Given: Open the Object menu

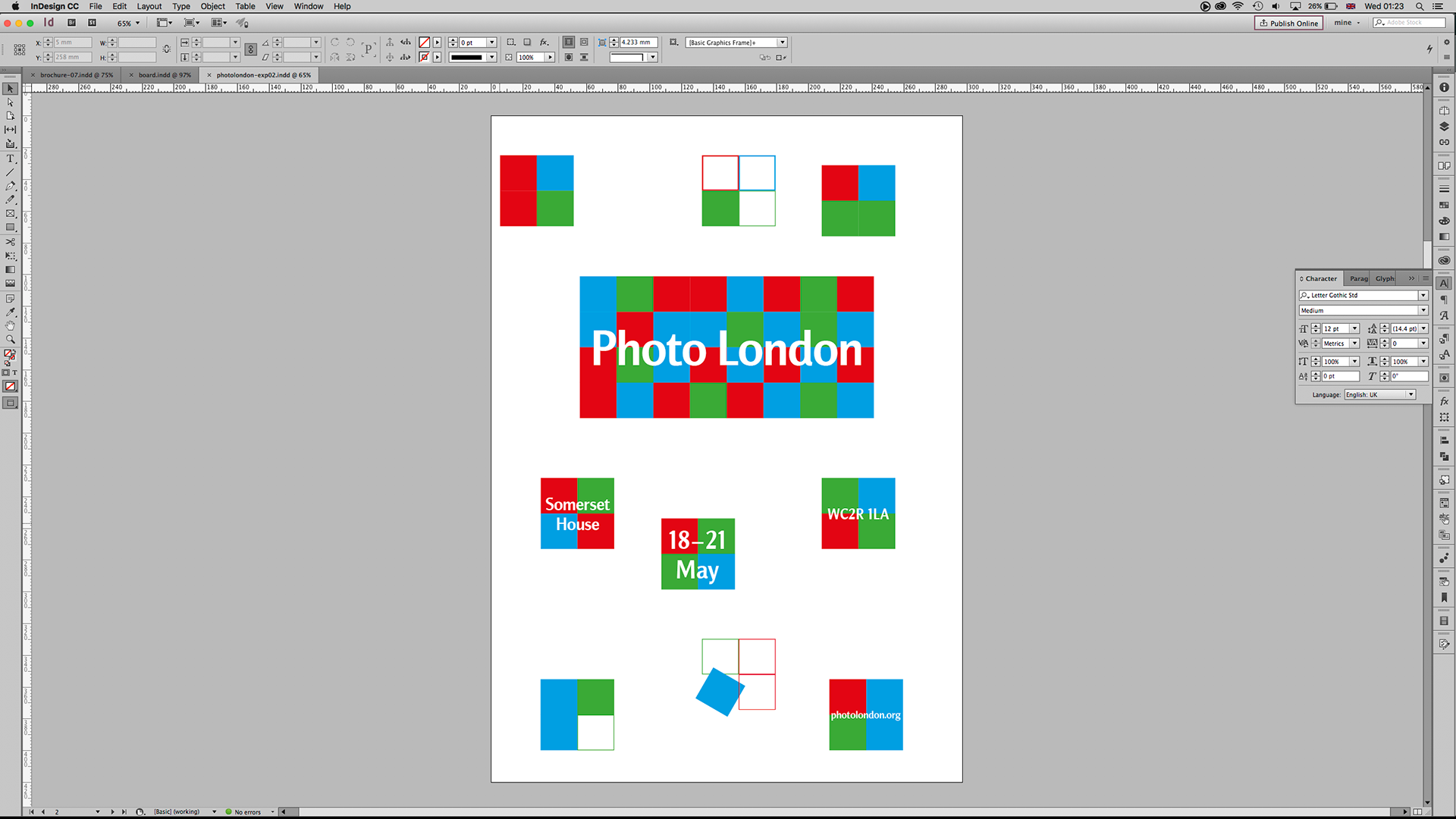Looking at the screenshot, I should (x=212, y=6).
